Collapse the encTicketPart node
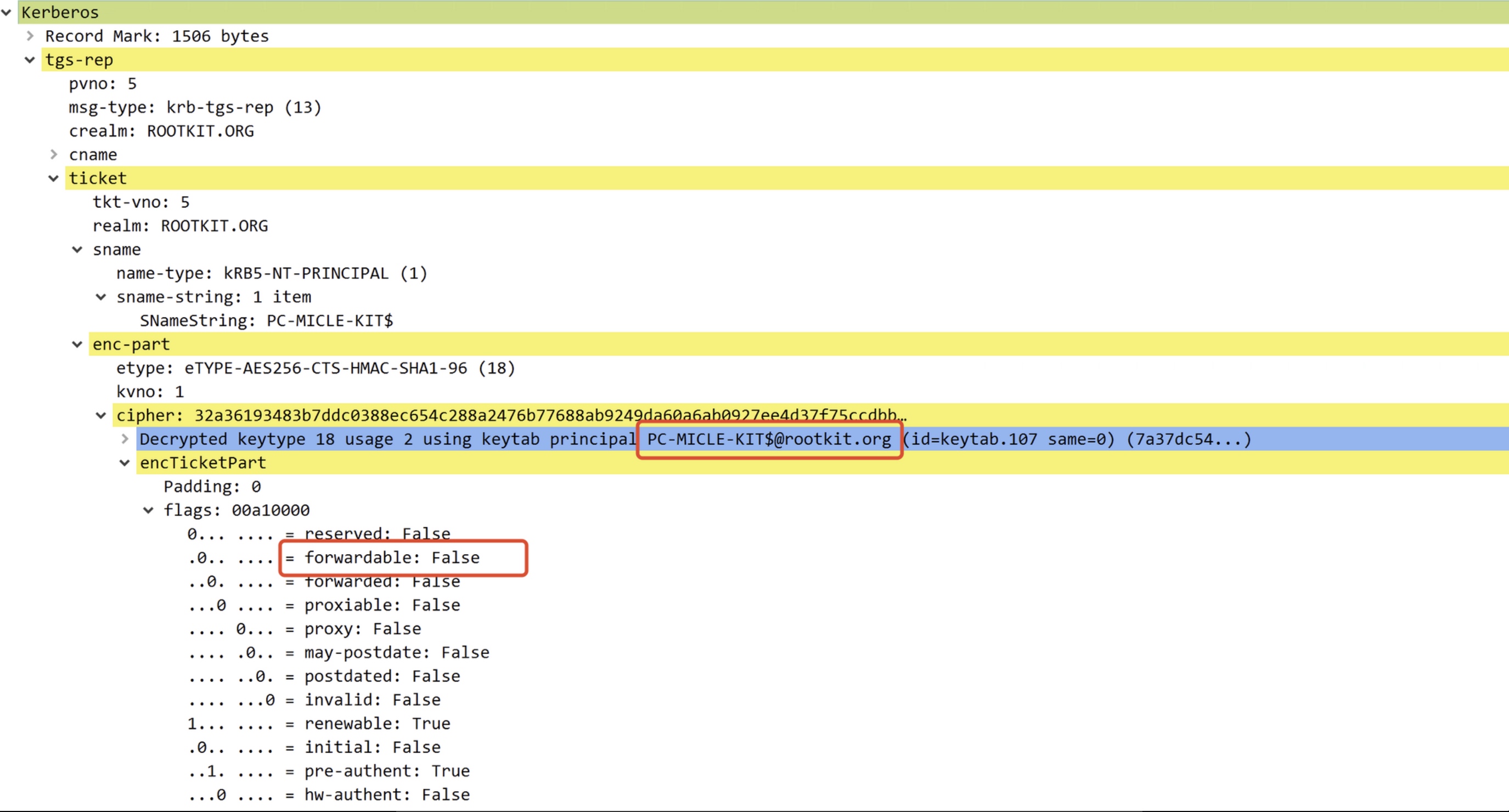1509x812 pixels. (x=125, y=463)
